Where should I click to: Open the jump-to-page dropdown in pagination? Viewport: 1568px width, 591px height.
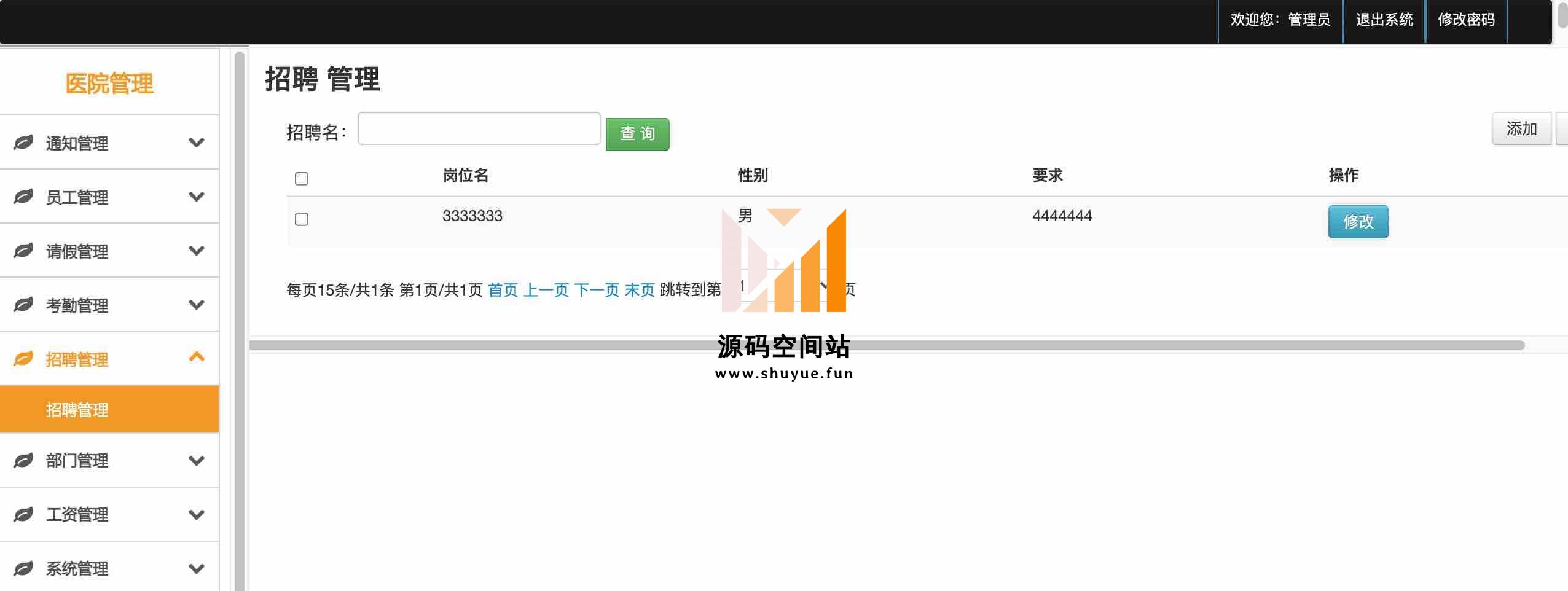(780, 288)
